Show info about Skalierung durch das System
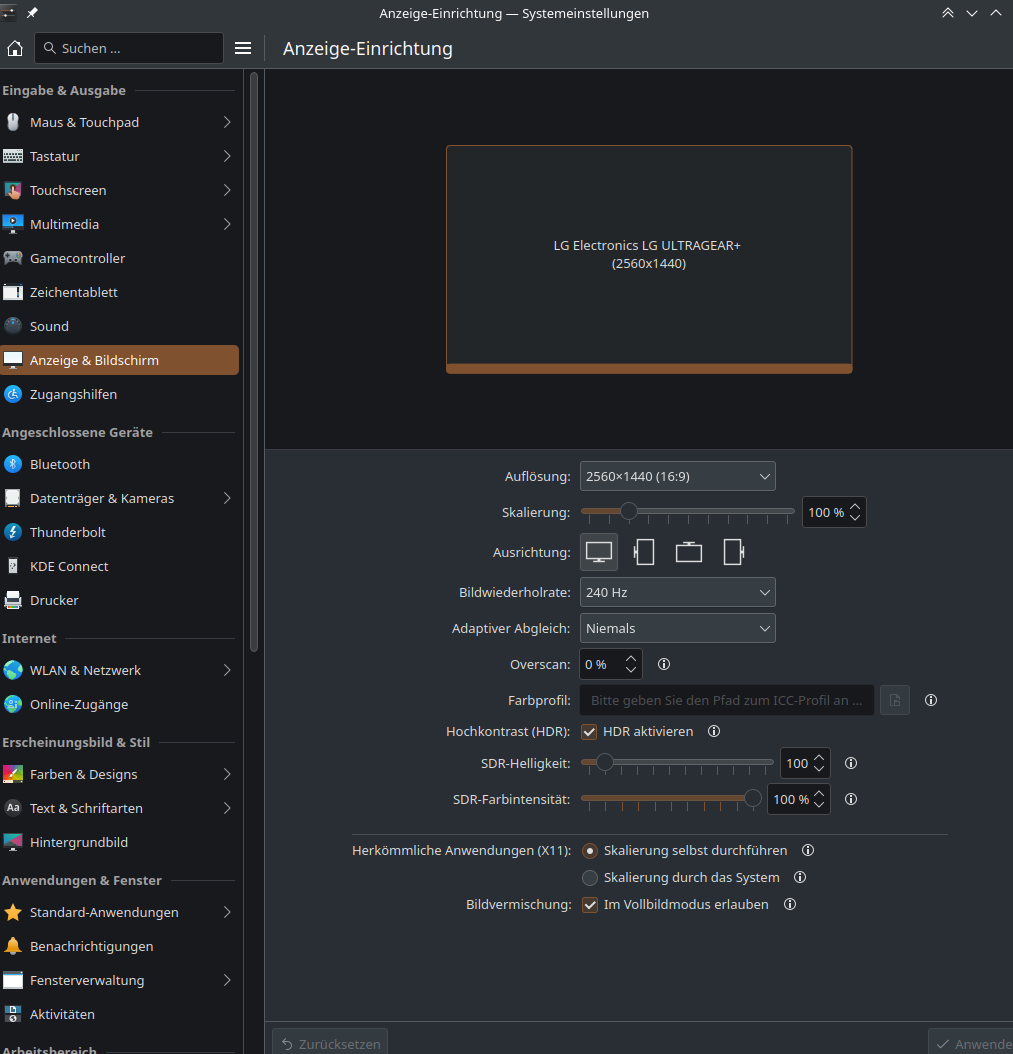Viewport: 1013px width, 1054px height. point(800,877)
